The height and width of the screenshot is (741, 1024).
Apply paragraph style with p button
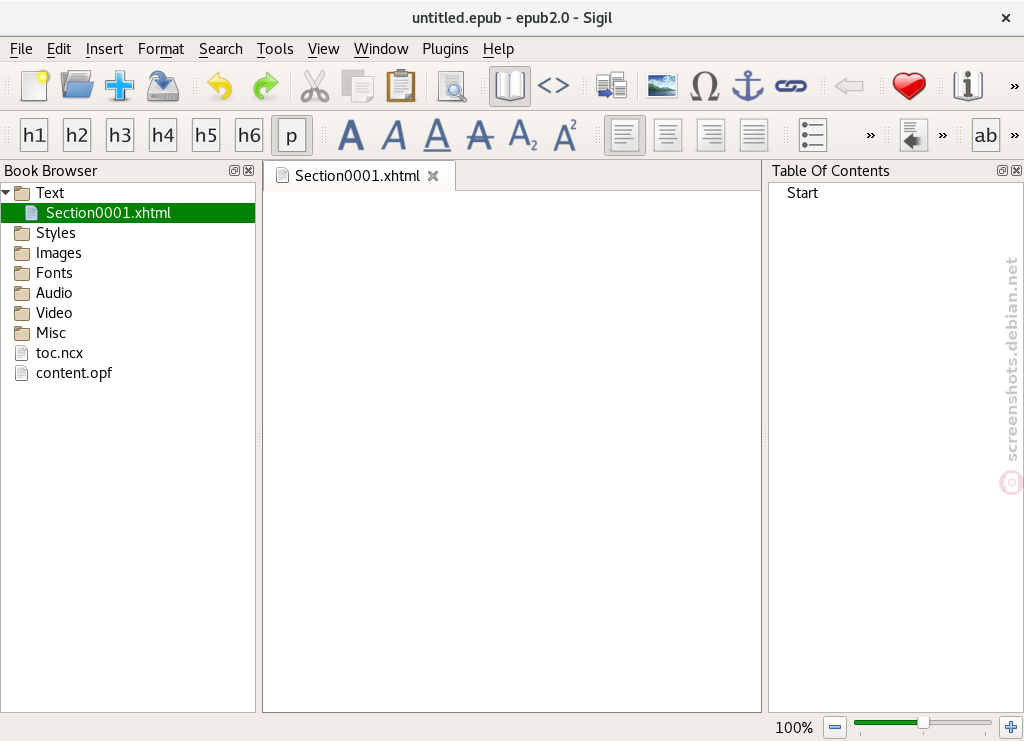pos(292,135)
